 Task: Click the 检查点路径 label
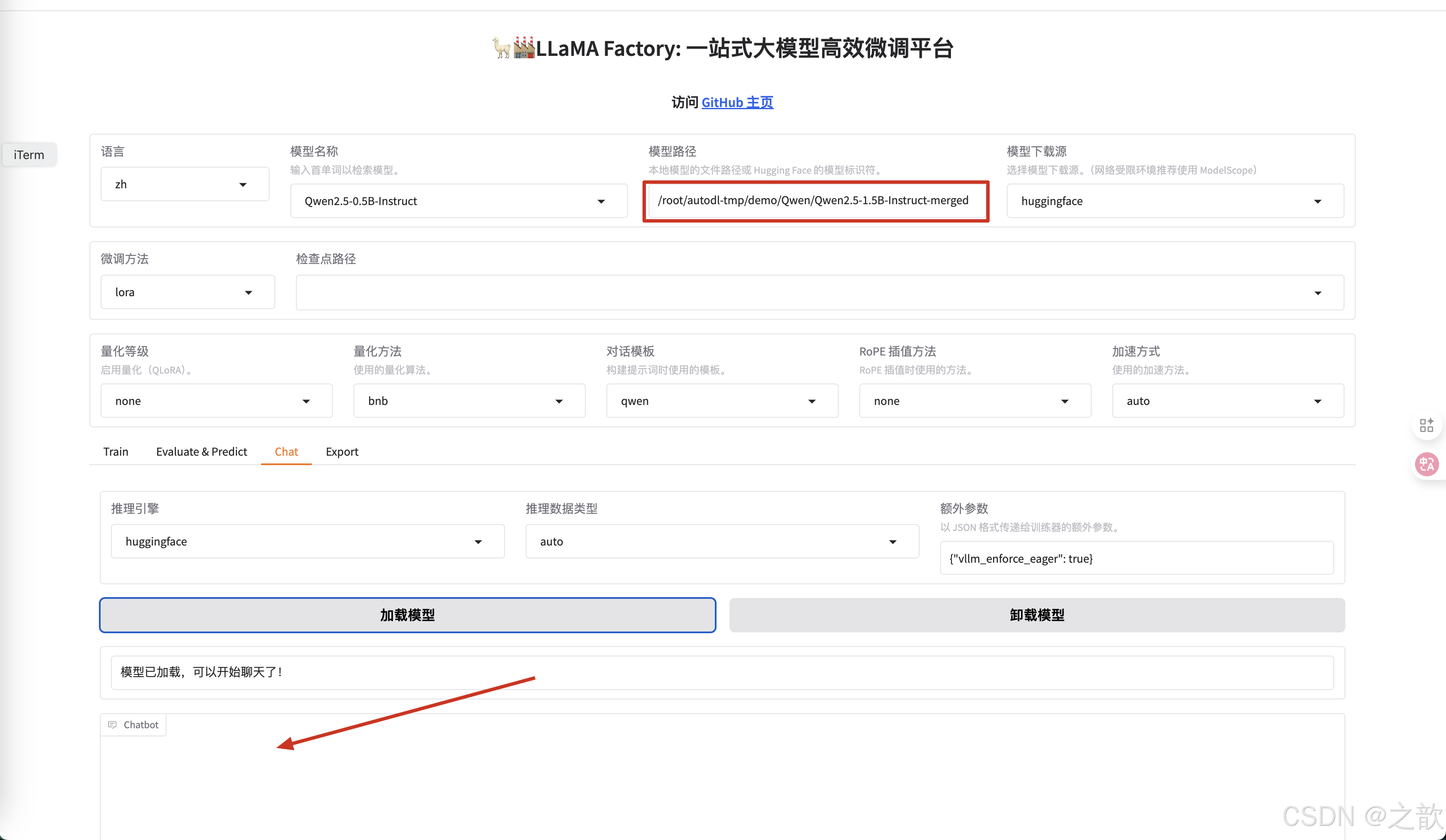(x=326, y=259)
